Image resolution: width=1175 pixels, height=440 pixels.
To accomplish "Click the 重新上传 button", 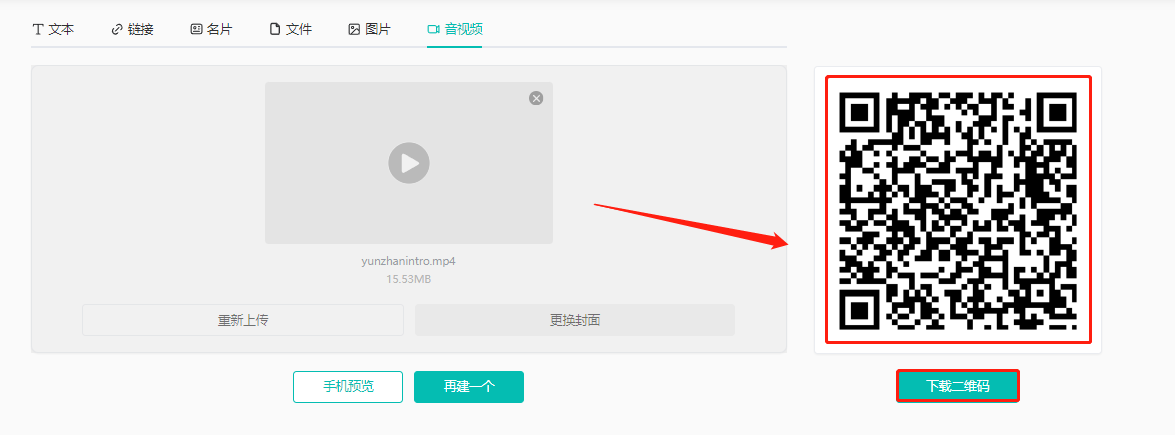I will click(x=243, y=320).
